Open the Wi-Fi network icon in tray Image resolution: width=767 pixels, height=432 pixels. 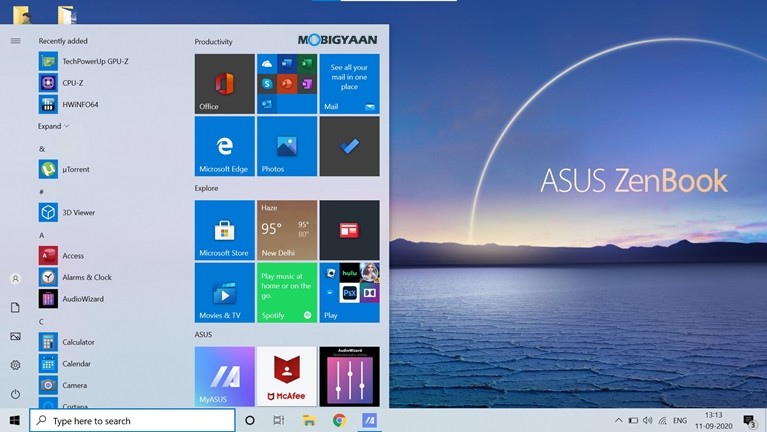662,420
